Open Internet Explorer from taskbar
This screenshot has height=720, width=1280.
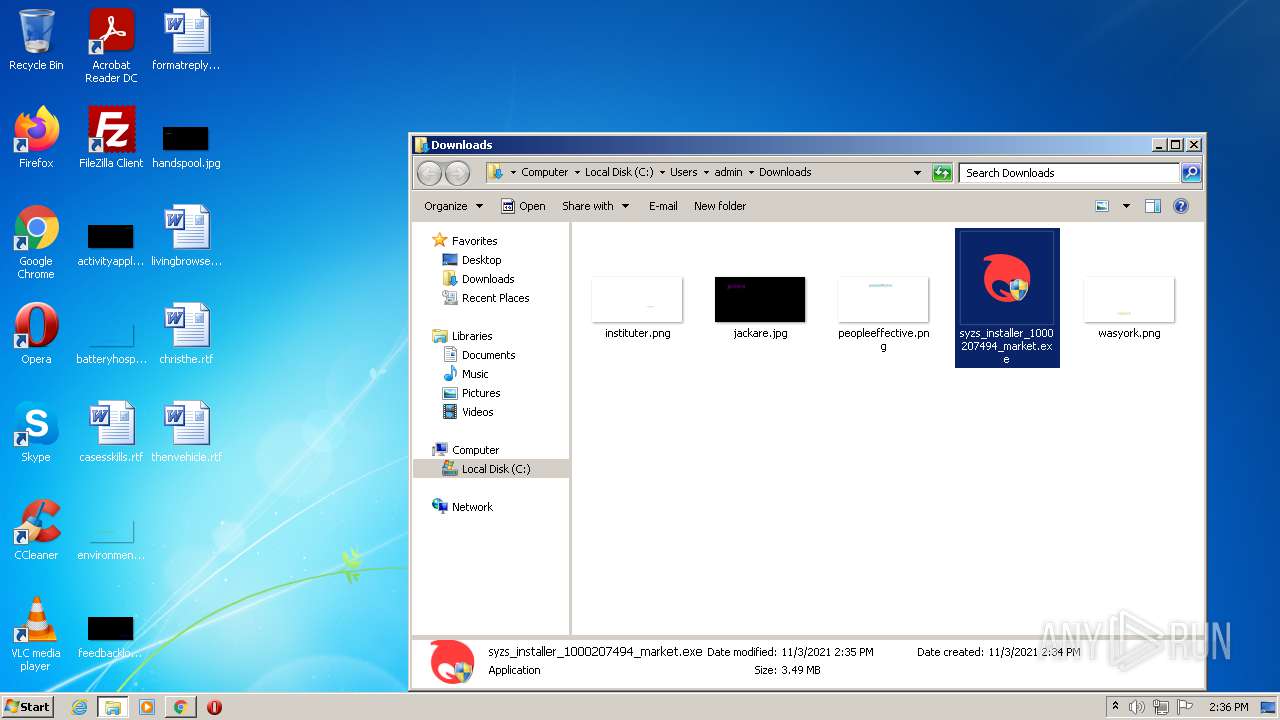[x=79, y=707]
